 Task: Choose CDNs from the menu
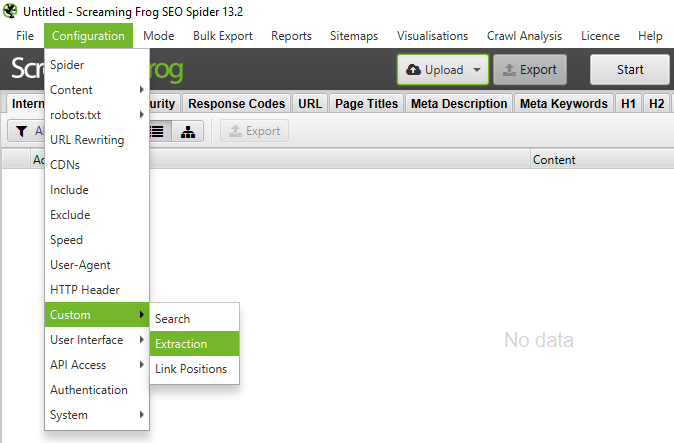97,165
